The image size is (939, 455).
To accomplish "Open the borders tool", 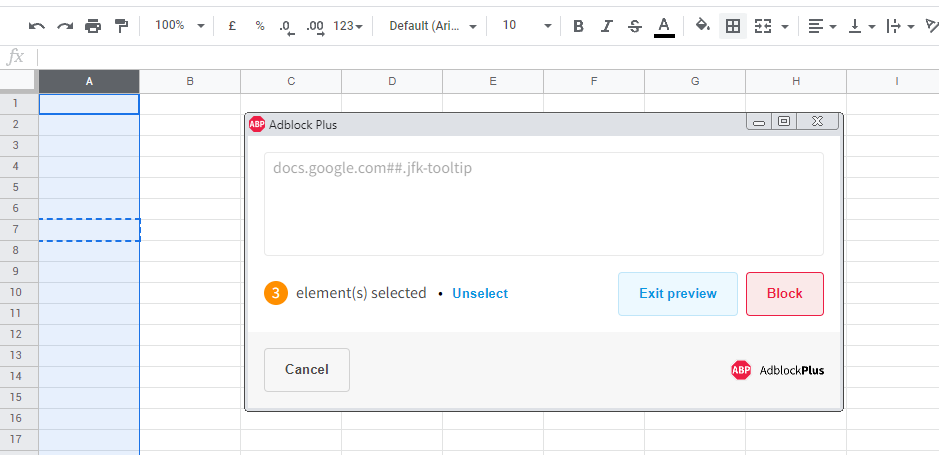I will (x=733, y=26).
